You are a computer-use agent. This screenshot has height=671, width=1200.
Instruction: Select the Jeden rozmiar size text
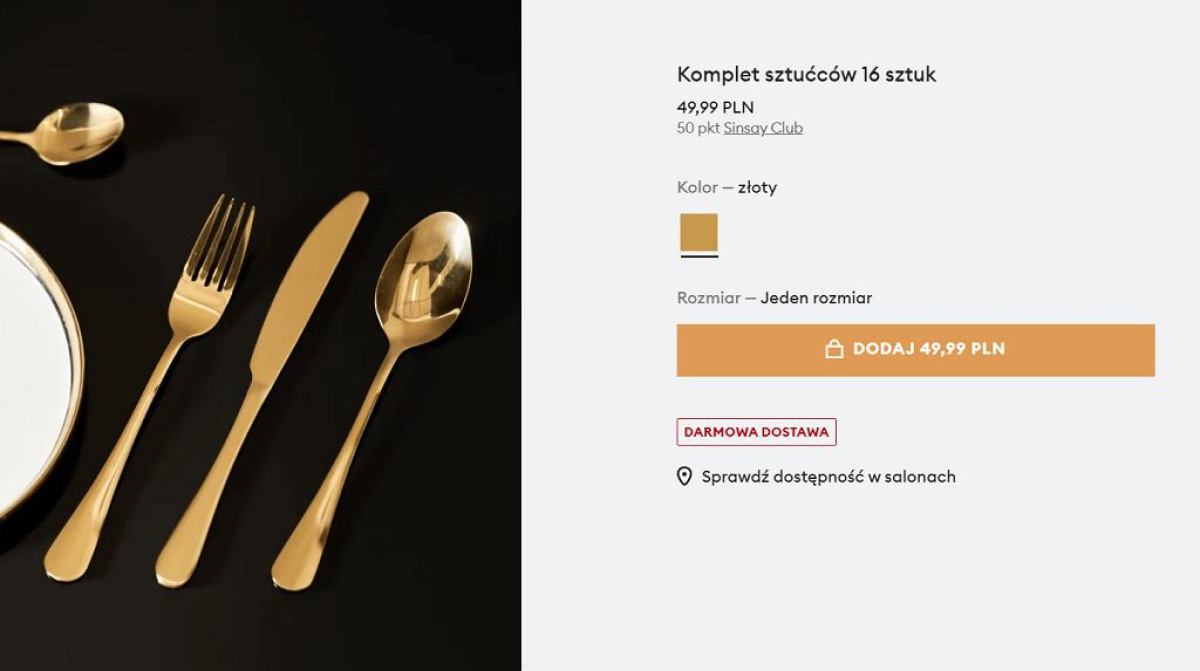click(x=816, y=298)
